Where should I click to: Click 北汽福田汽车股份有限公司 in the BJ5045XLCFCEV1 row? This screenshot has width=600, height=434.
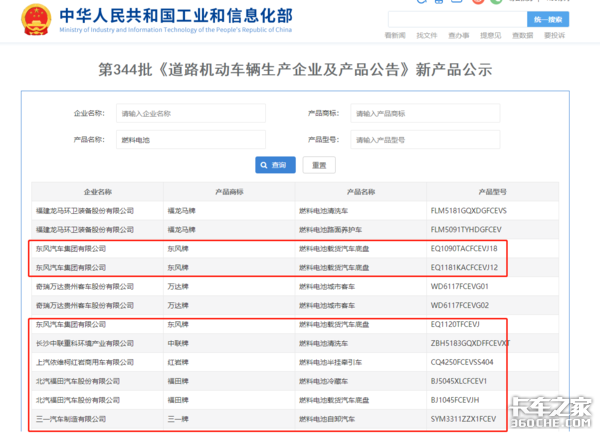tap(78, 381)
